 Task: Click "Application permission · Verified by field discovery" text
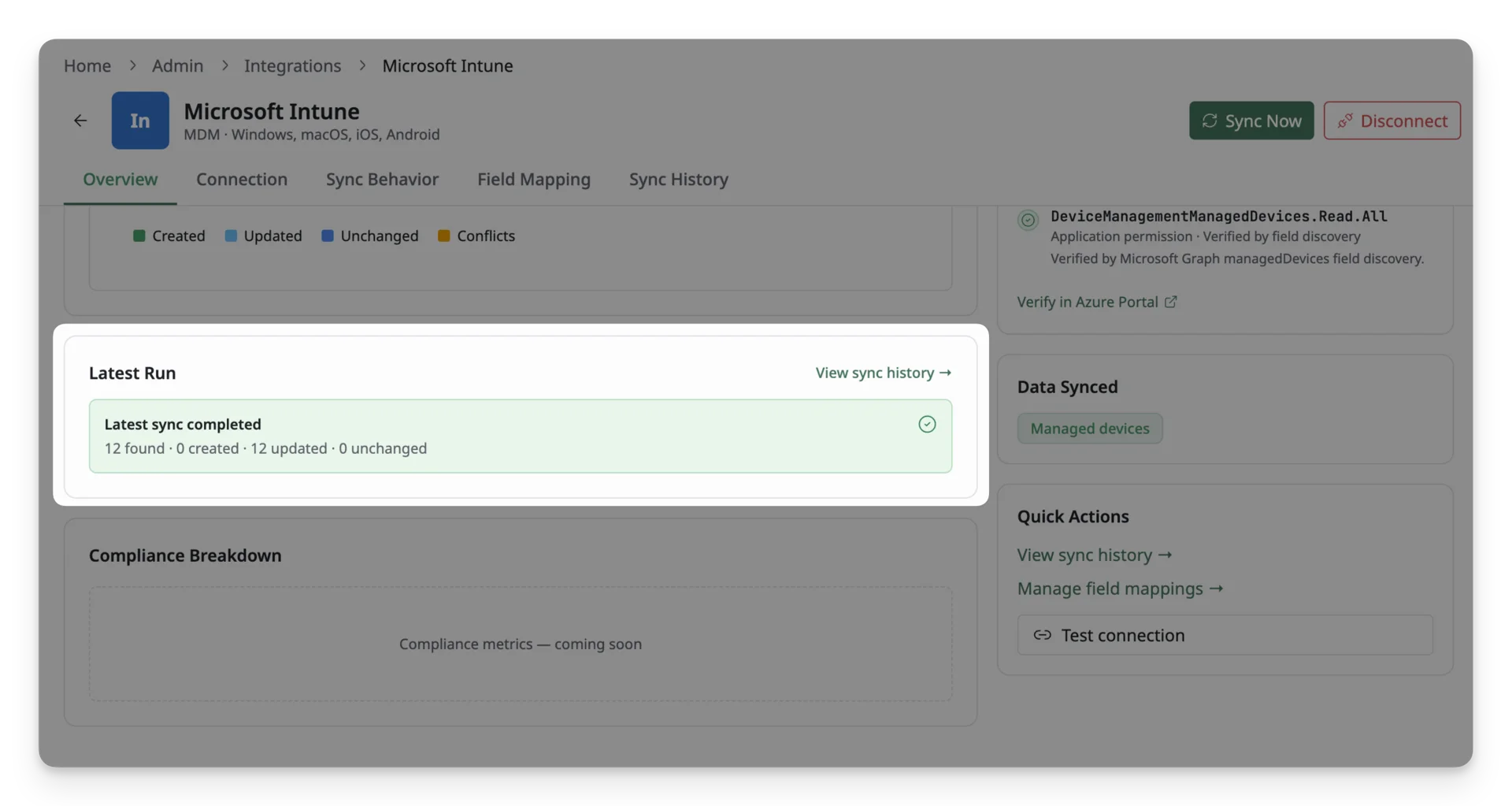click(x=1205, y=236)
